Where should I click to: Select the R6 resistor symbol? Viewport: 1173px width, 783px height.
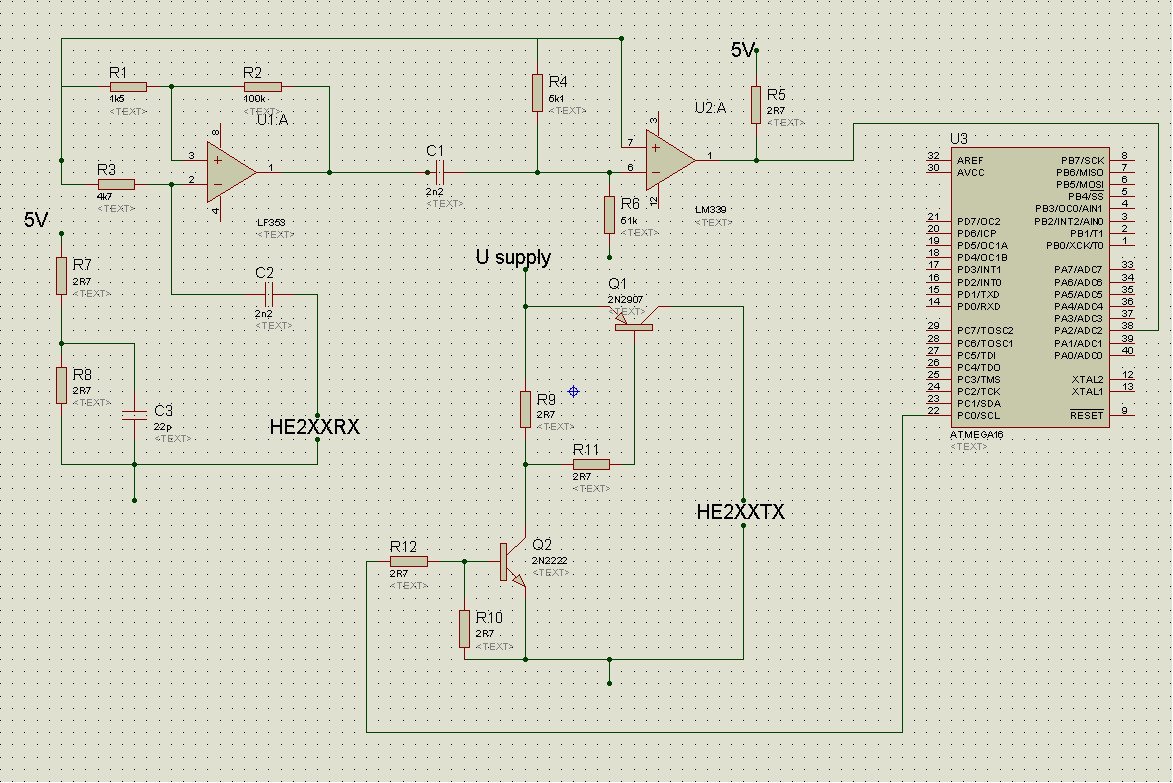610,215
